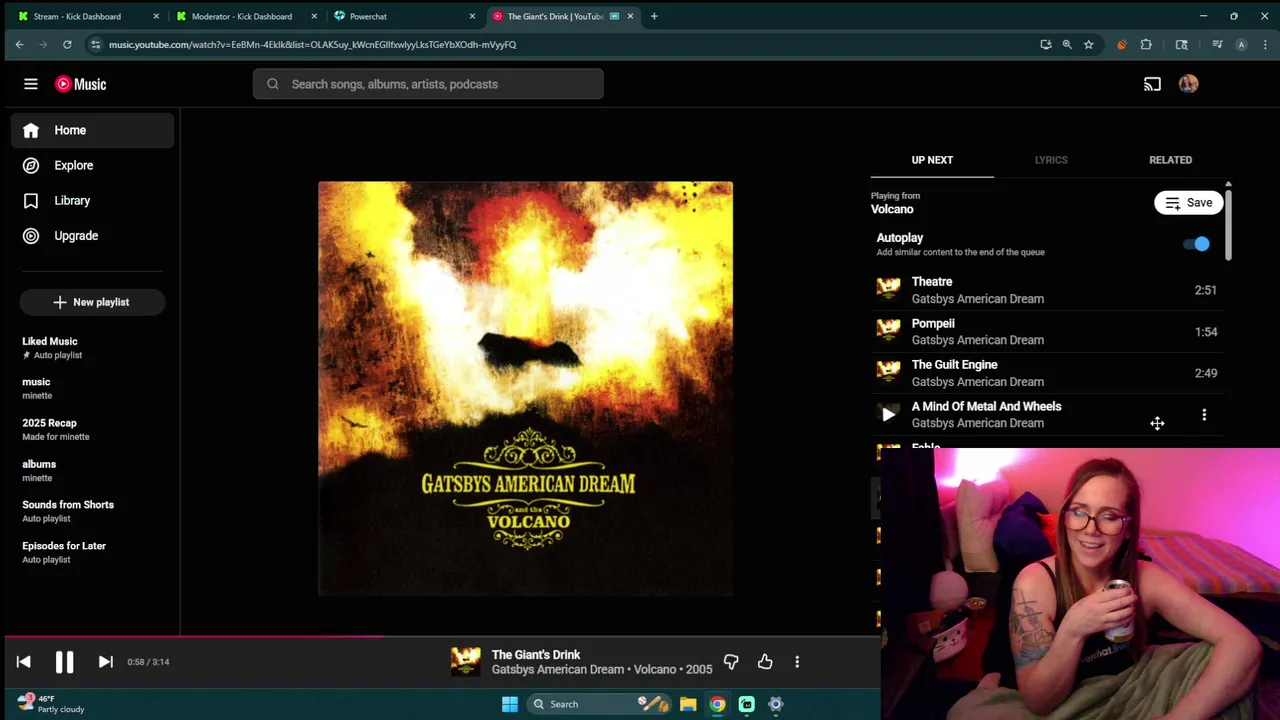
Task: Open options for A Mind Of Metal And Wheels
Action: [x=1204, y=414]
